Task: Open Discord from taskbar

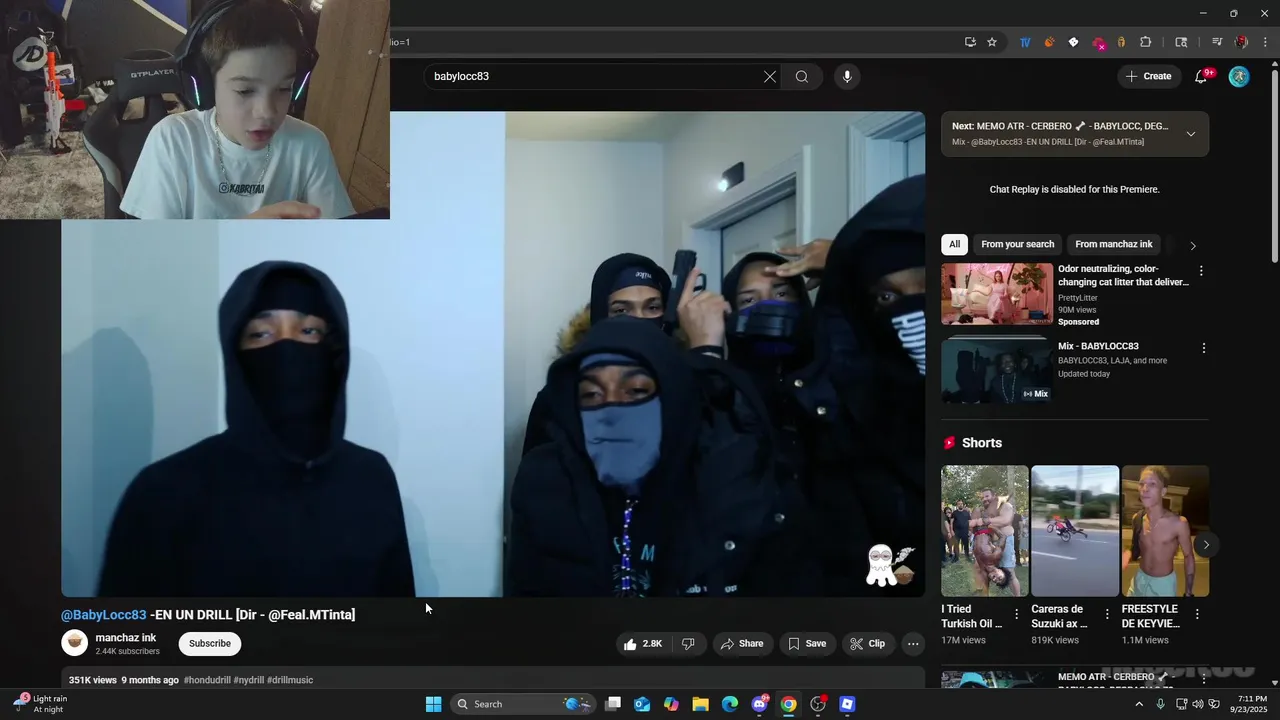Action: [759, 704]
